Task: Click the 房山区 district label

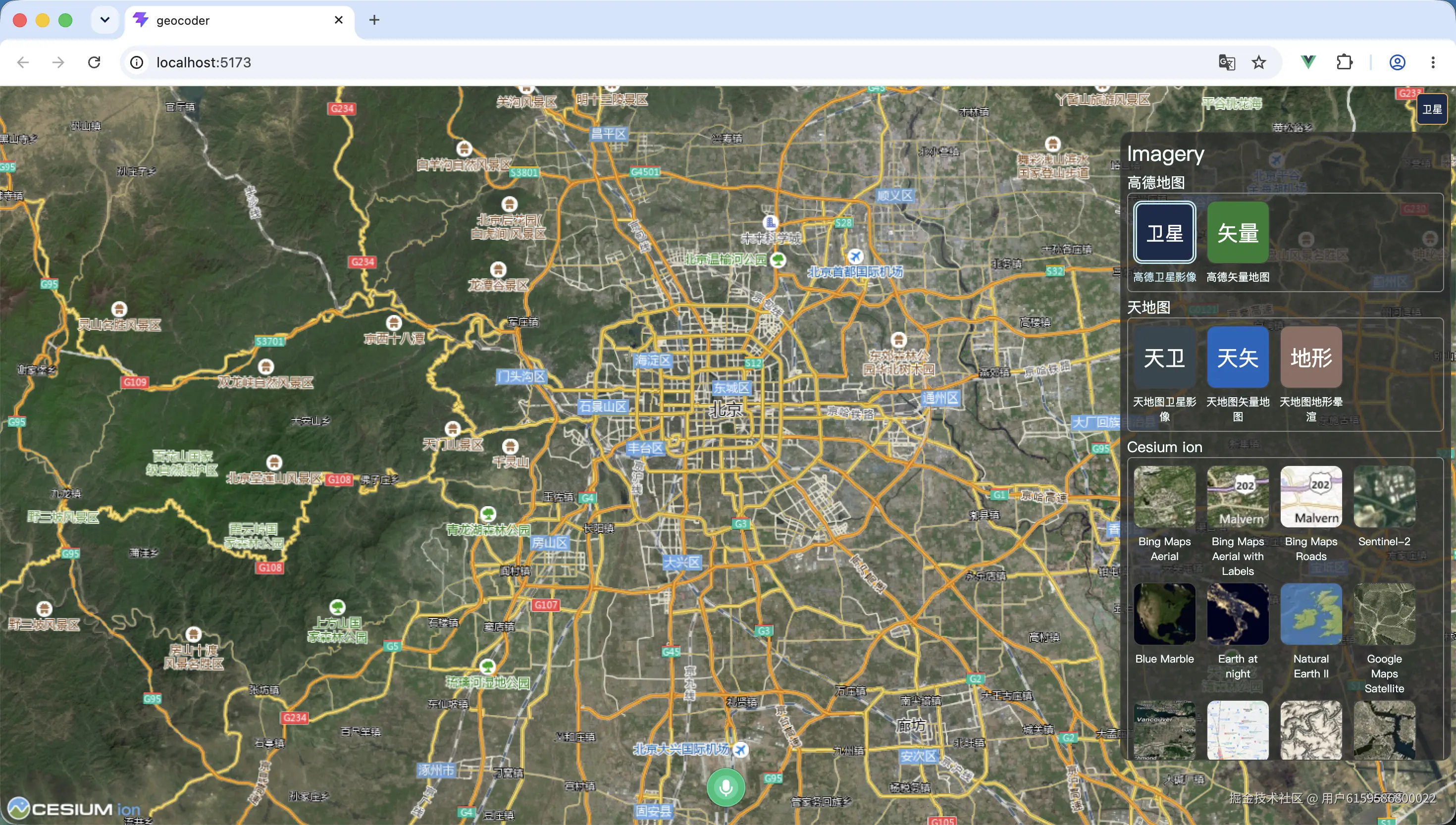Action: pyautogui.click(x=549, y=543)
